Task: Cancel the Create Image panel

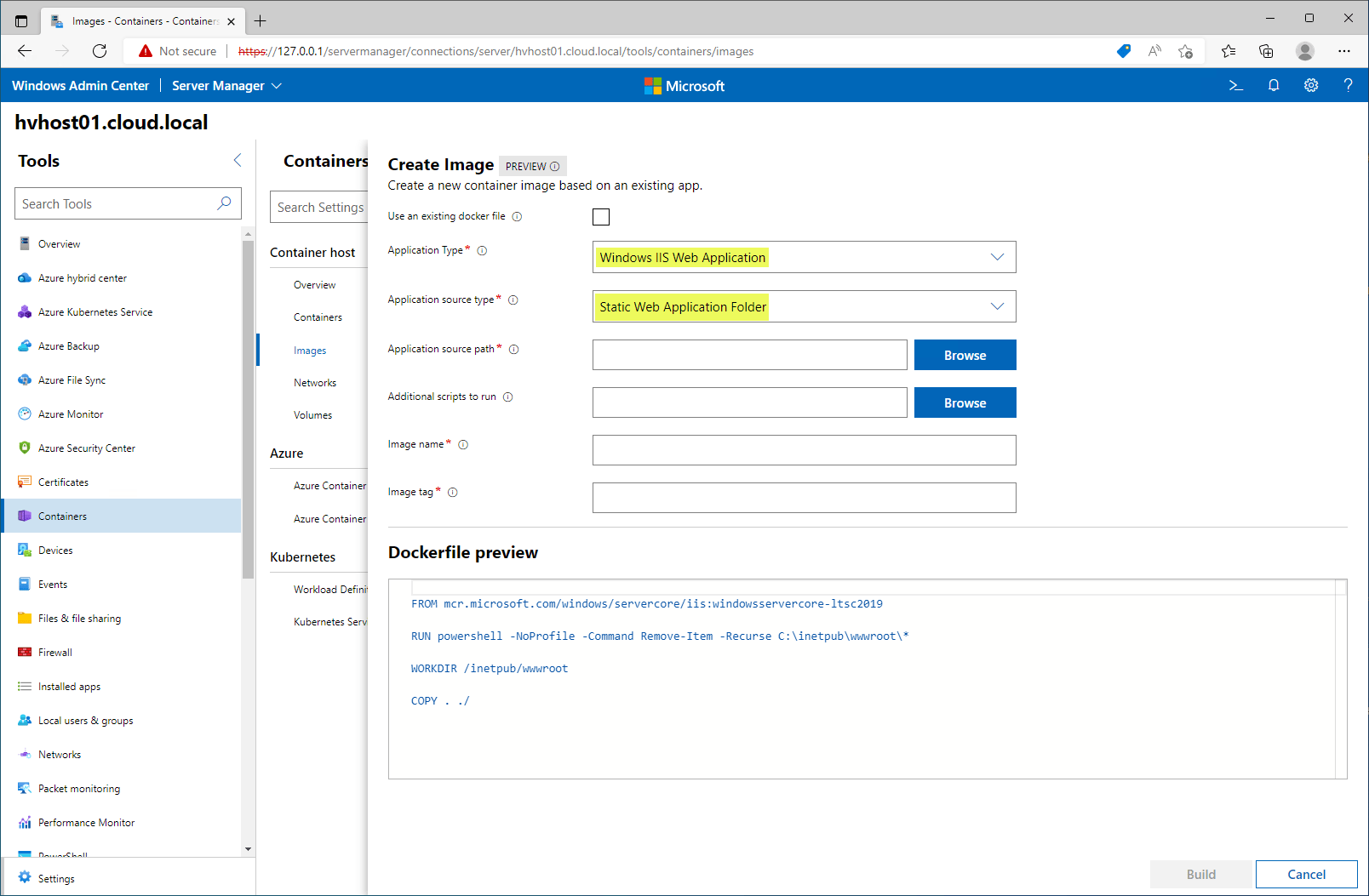Action: point(1306,874)
